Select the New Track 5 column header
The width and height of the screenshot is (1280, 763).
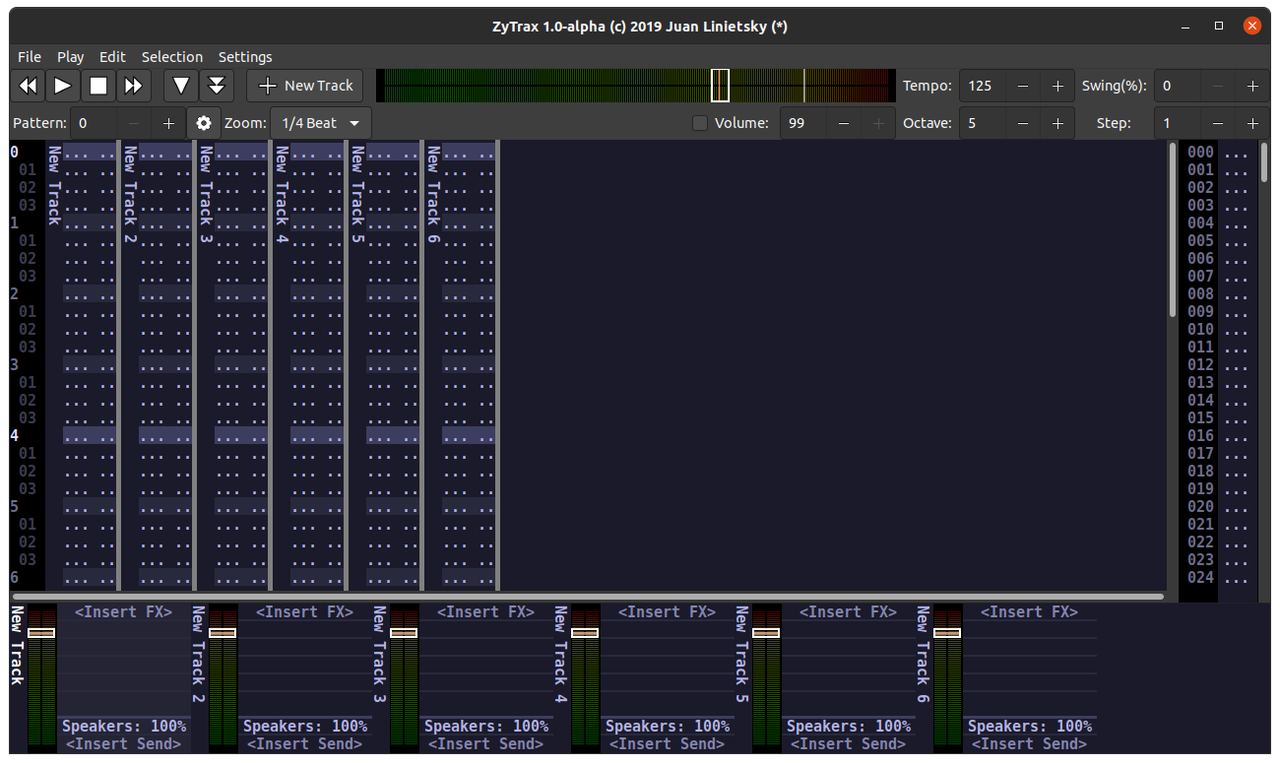tap(357, 195)
